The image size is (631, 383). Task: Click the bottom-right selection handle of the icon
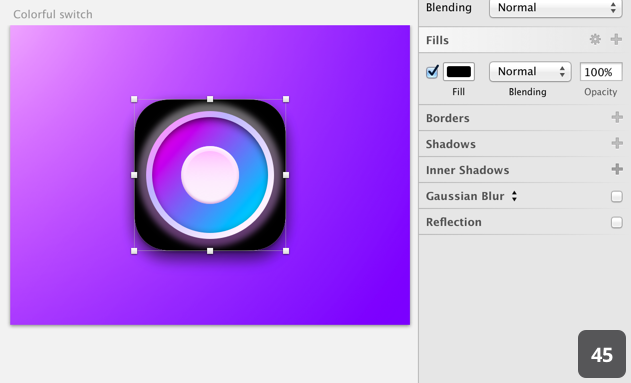pyautogui.click(x=286, y=251)
